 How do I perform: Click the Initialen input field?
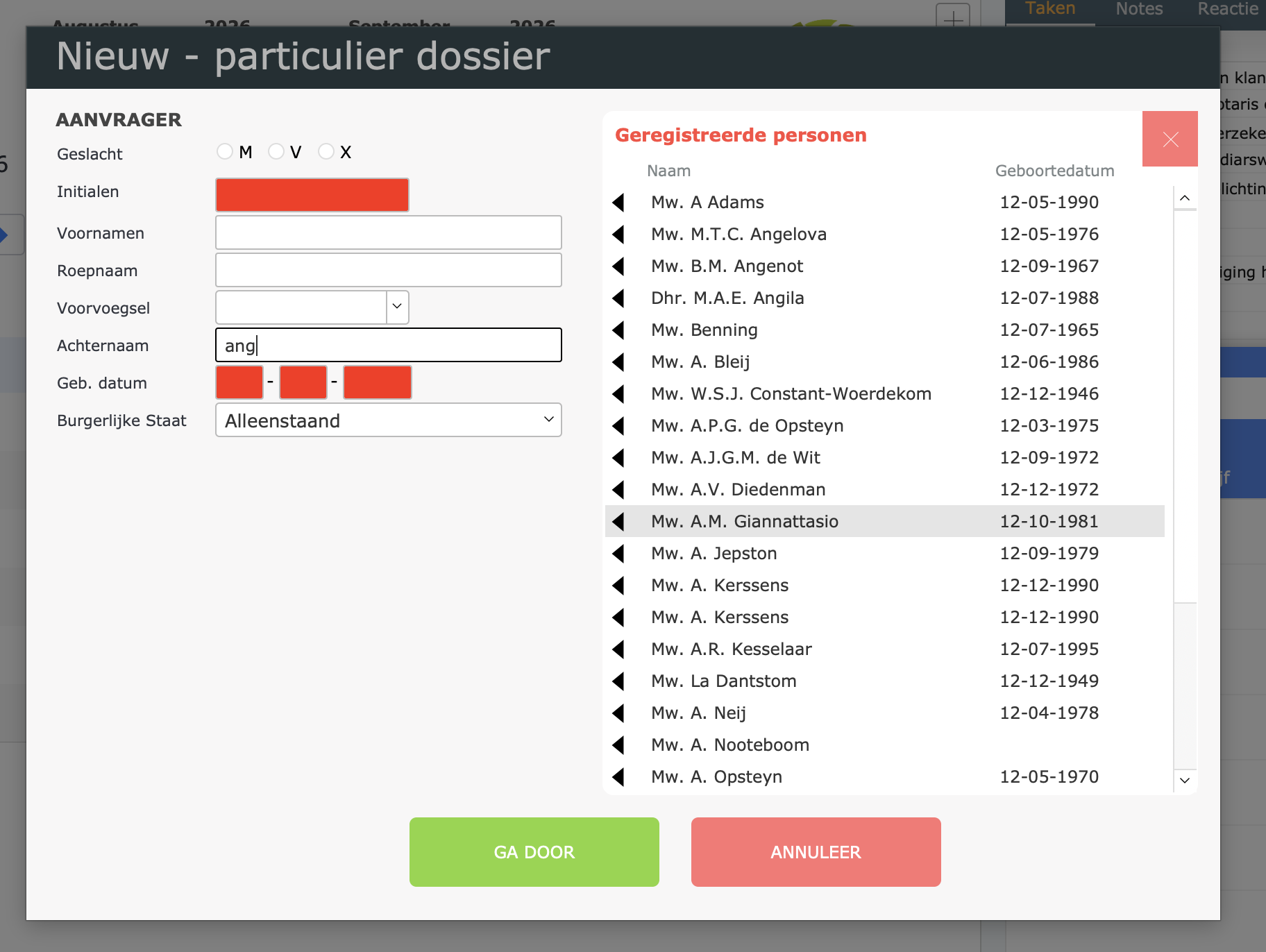point(312,195)
